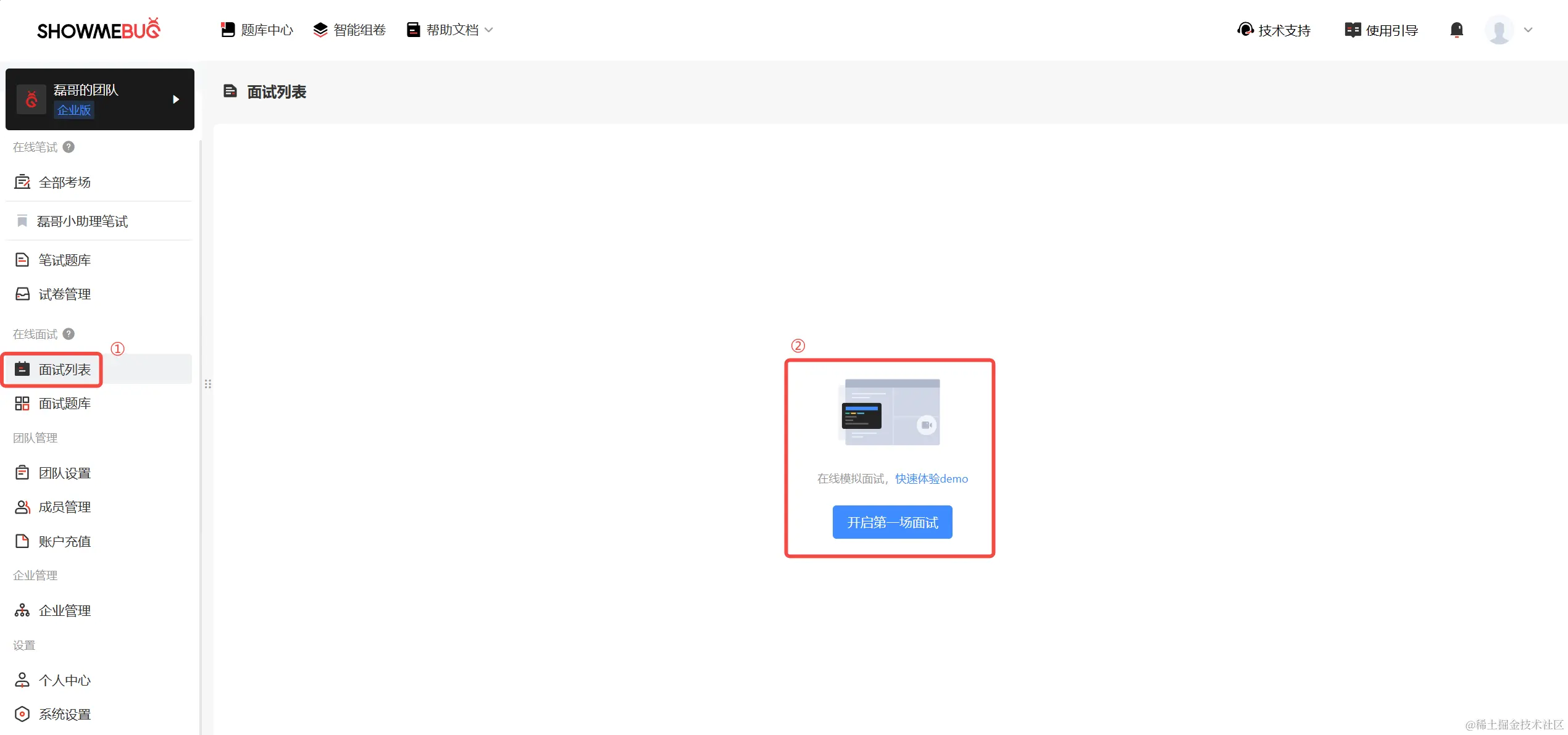
Task: Click the notification bell icon
Action: click(1456, 30)
